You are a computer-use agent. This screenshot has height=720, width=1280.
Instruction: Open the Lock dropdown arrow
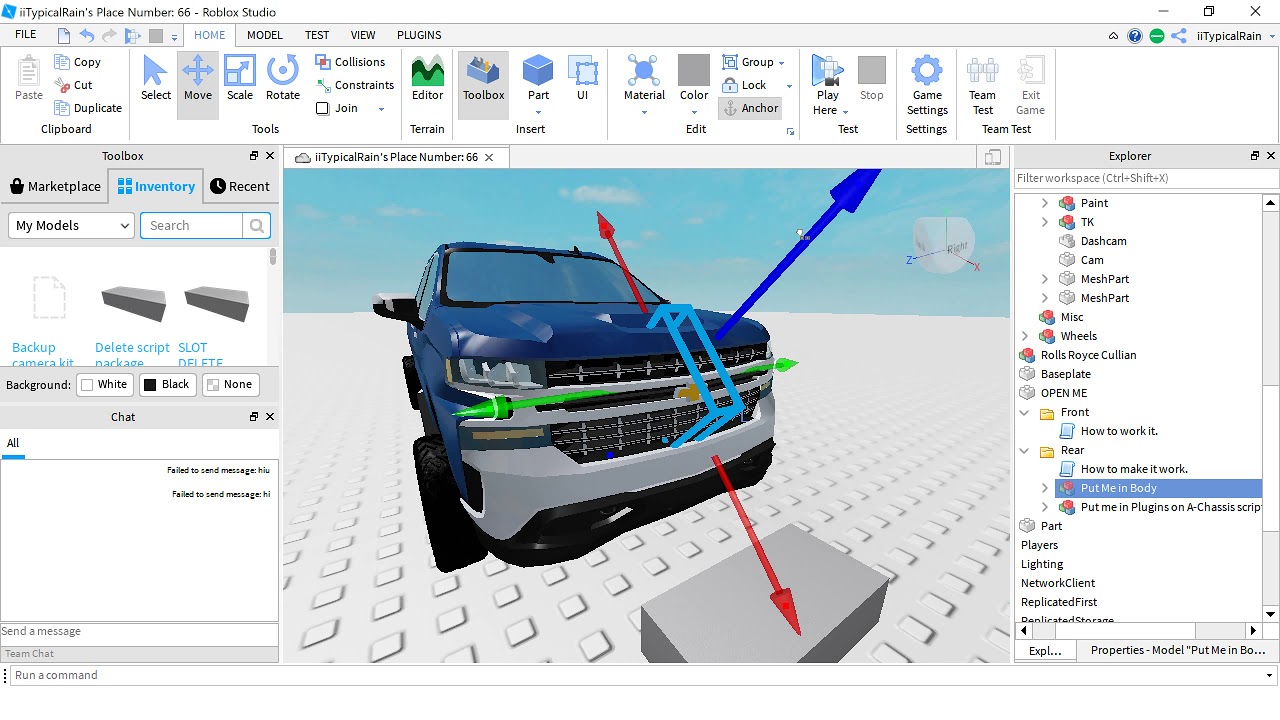click(x=789, y=86)
